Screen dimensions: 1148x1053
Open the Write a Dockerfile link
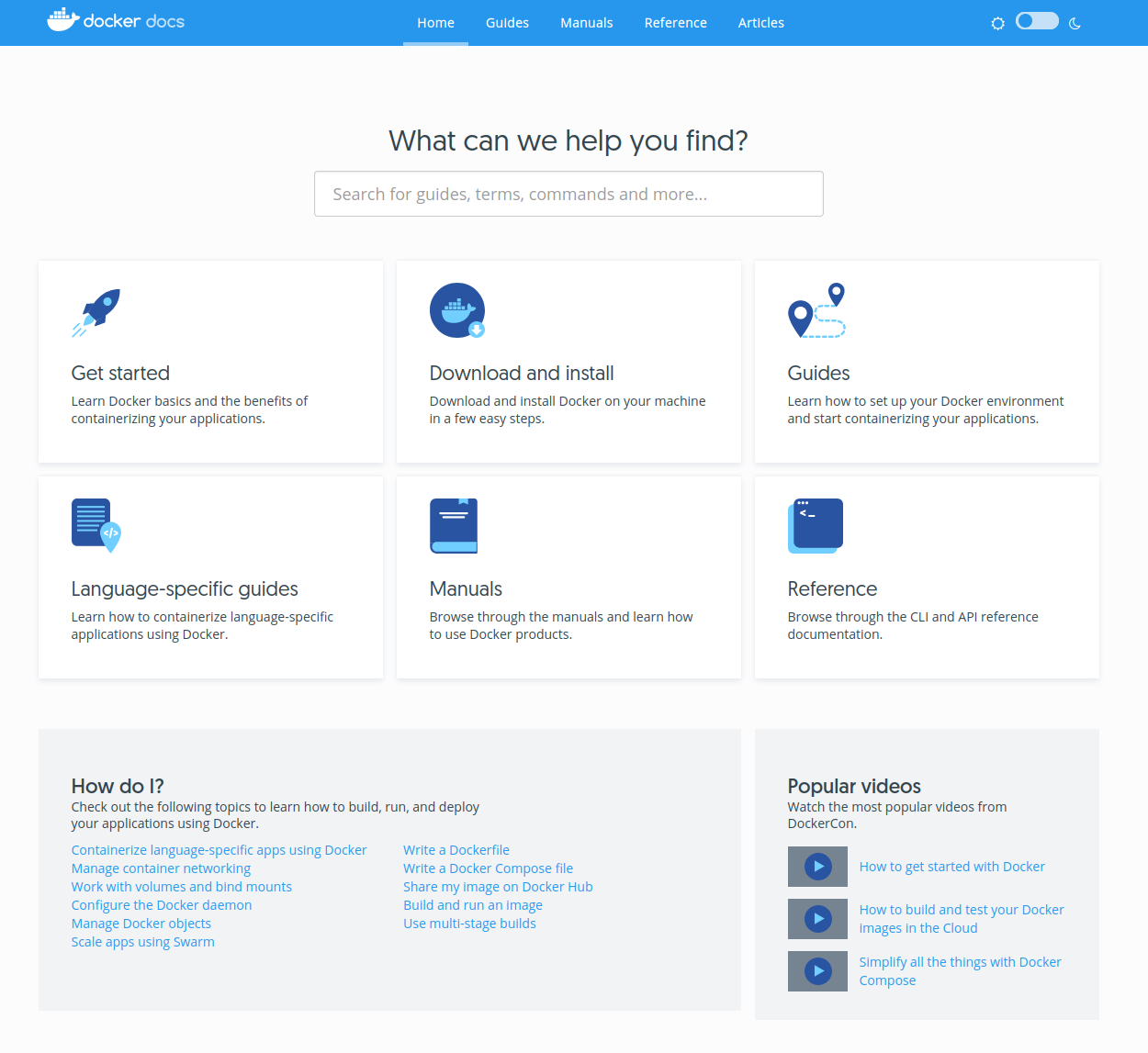tap(456, 849)
